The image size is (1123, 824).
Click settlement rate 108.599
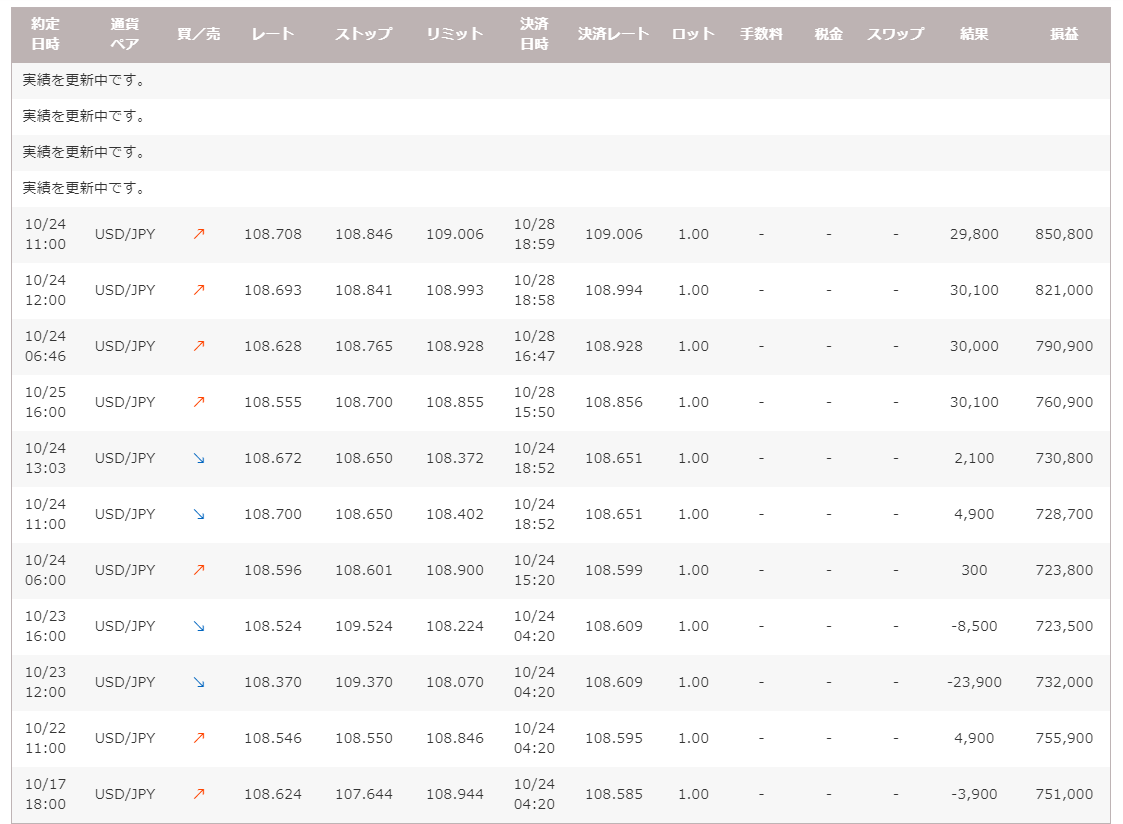[x=614, y=570]
